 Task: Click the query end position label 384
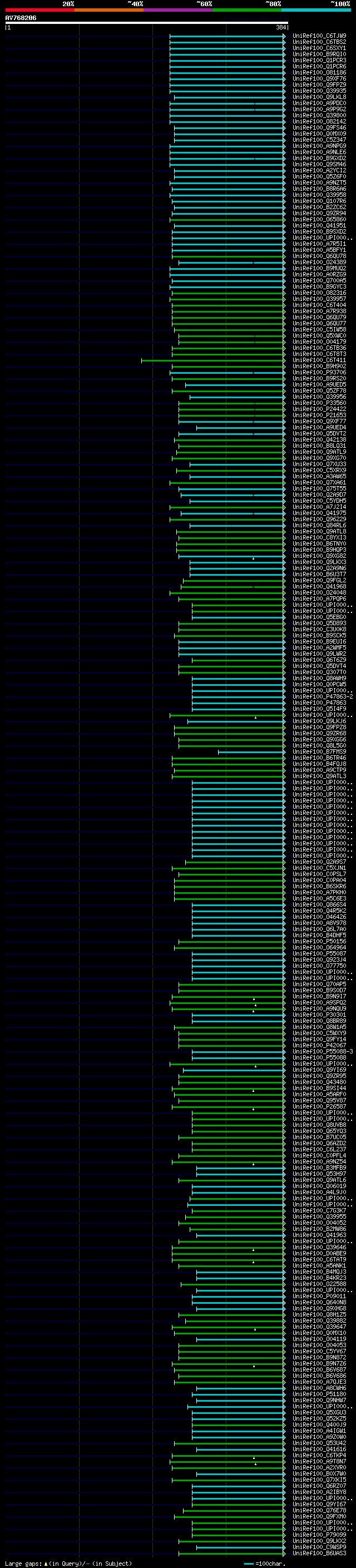[281, 27]
